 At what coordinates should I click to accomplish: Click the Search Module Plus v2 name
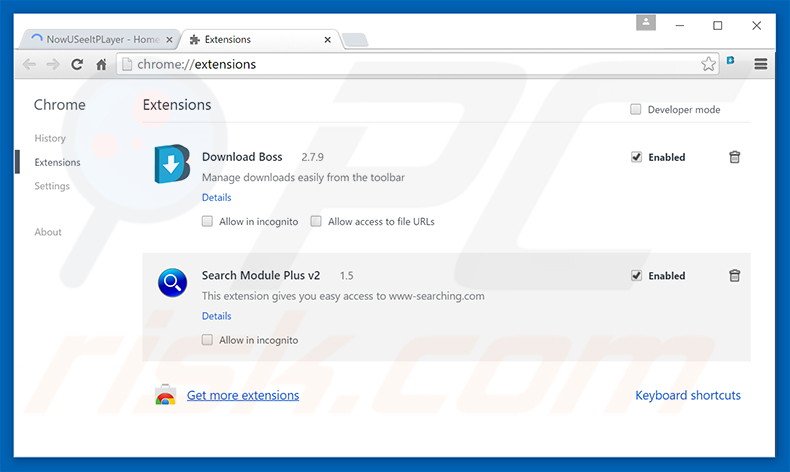pos(261,275)
